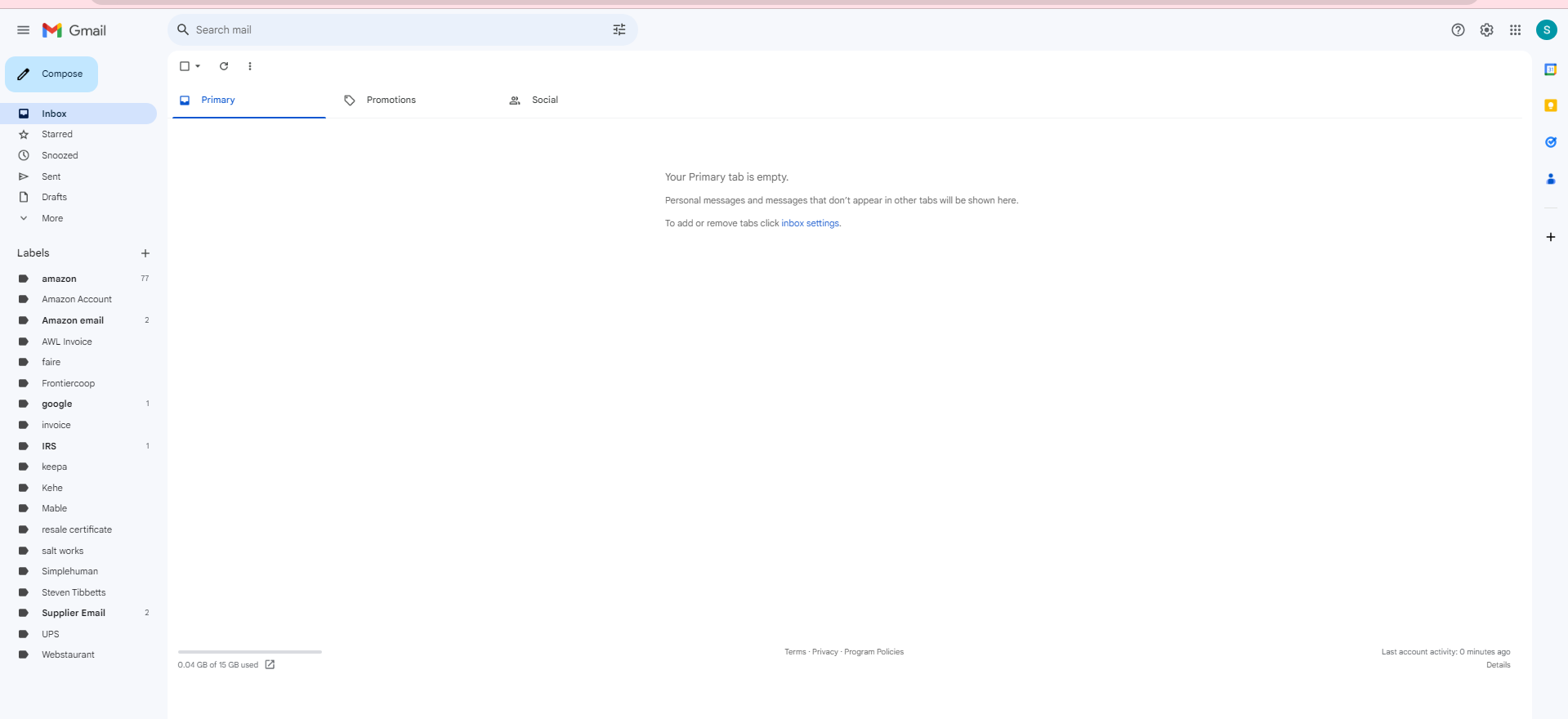
Task: Open the Sent folder
Action: tap(78, 176)
